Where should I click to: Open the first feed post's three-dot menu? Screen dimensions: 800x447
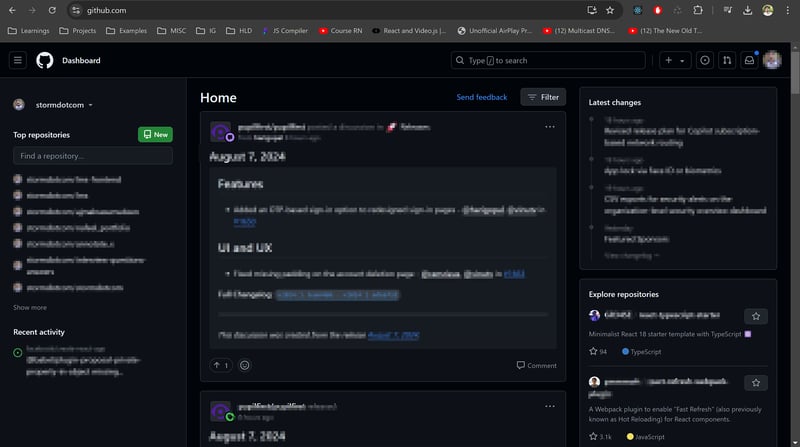click(x=549, y=128)
